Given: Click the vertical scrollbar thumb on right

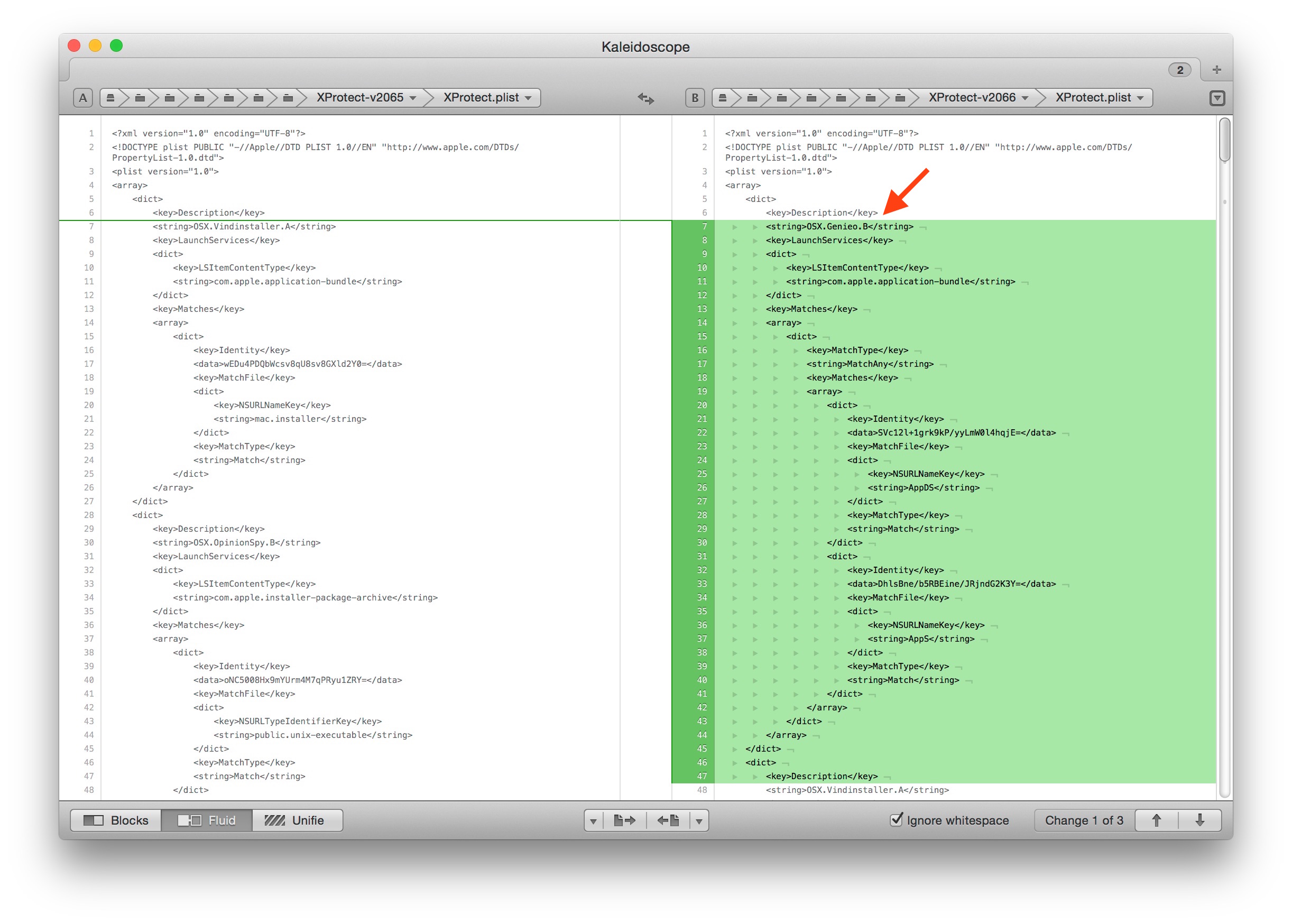Looking at the screenshot, I should click(1224, 140).
